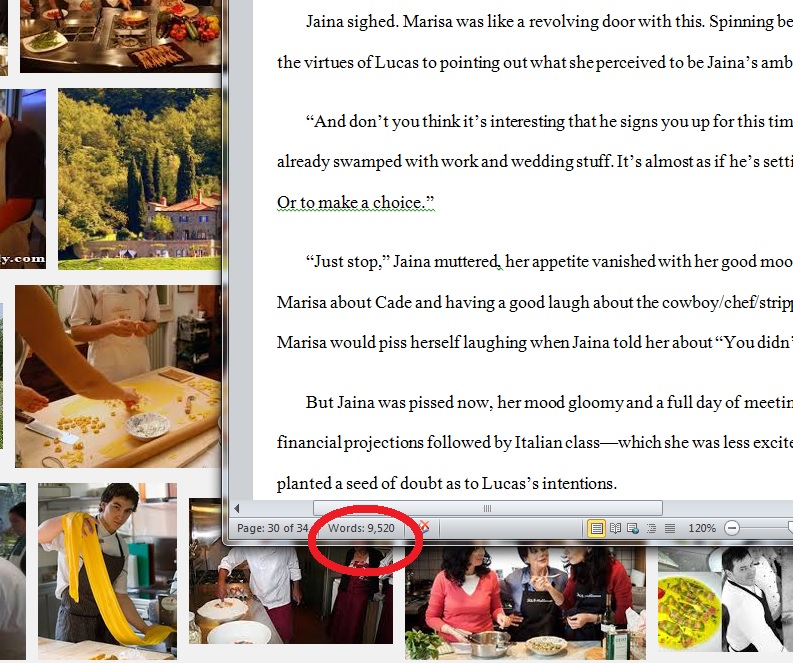Viewport: 793px width, 663px height.
Task: Open the Tuscan villa landscape photo
Action: [x=140, y=179]
